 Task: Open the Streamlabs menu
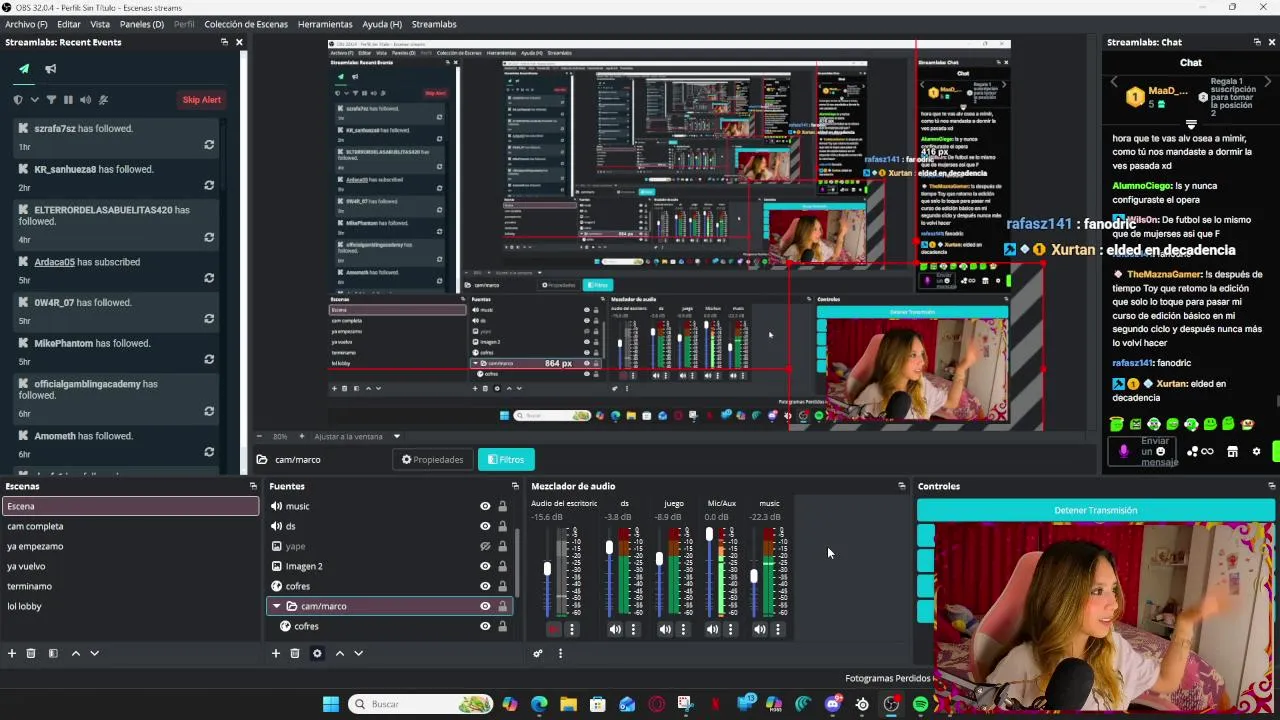click(434, 24)
